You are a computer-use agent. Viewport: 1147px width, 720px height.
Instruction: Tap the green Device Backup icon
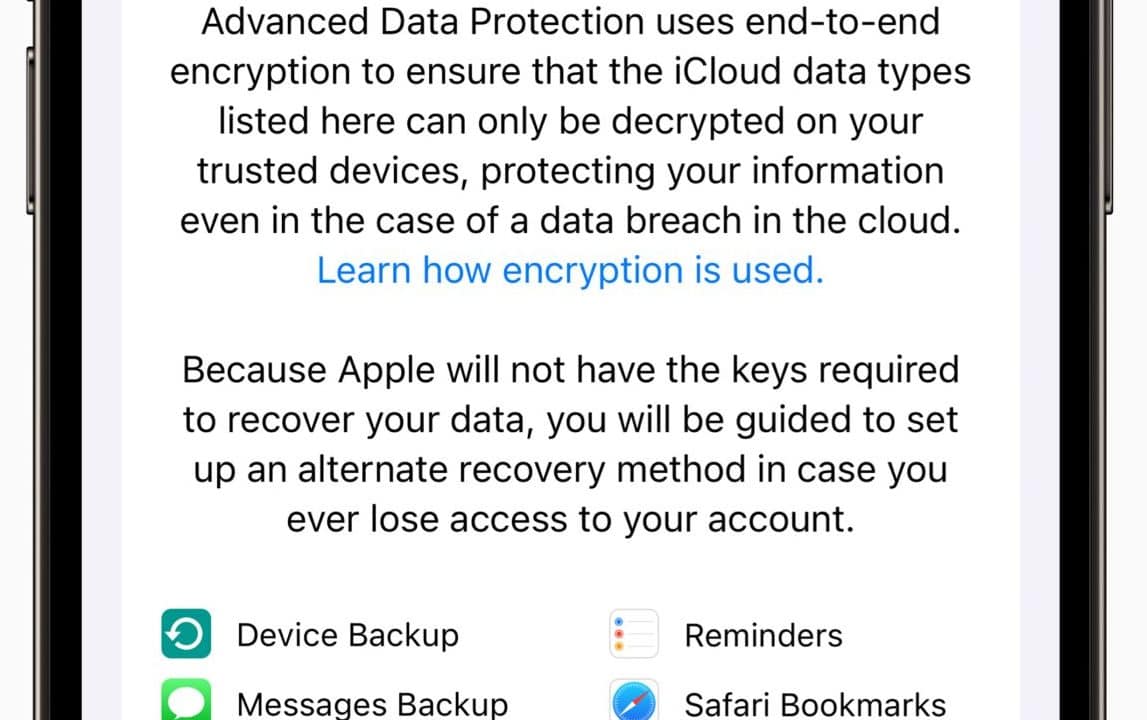(186, 634)
